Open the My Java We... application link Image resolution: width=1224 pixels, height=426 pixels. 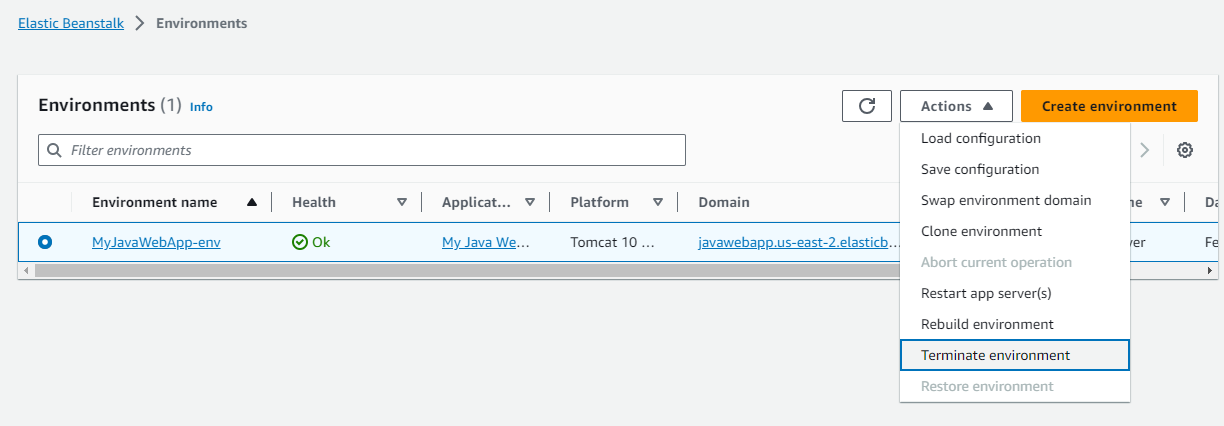486,242
